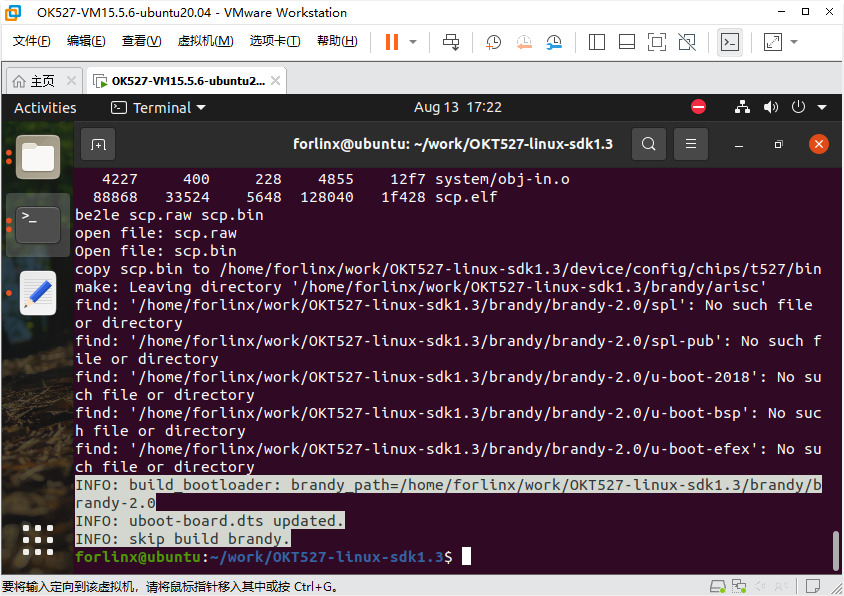
Task: Switch to Unity mode
Action: click(x=687, y=42)
